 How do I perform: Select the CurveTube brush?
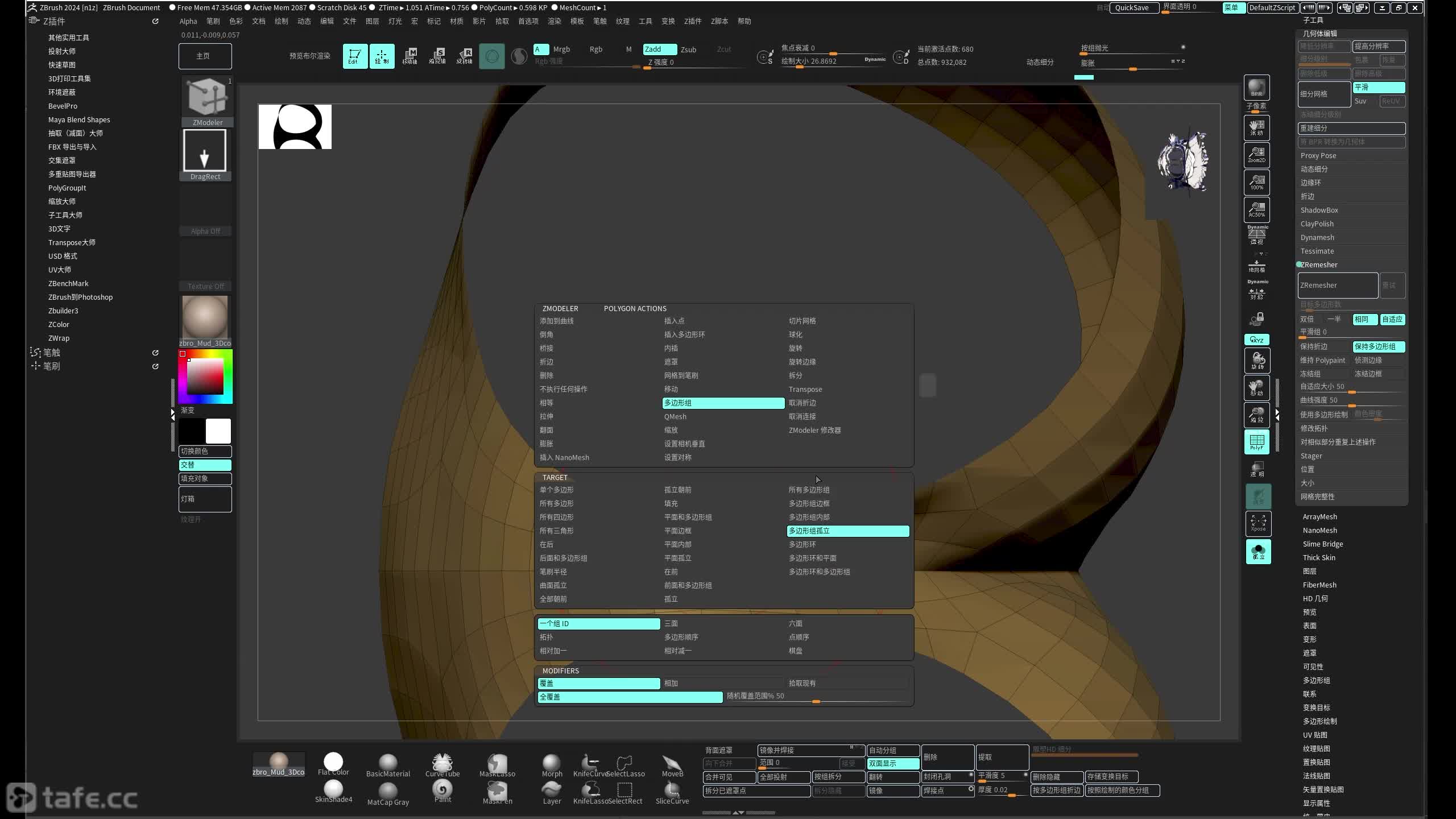pyautogui.click(x=442, y=765)
